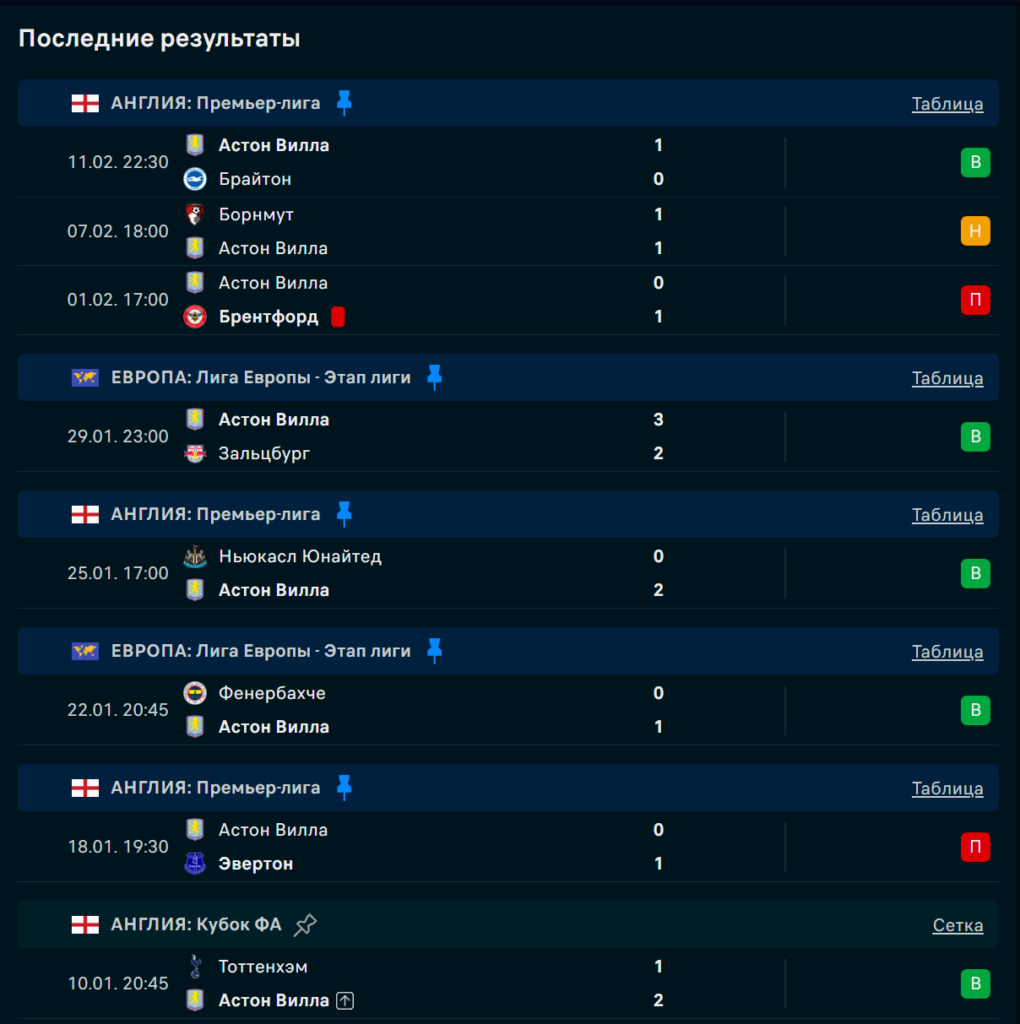
Task: Open the Астон Вилла vs Зальцбург match
Action: pyautogui.click(x=420, y=437)
